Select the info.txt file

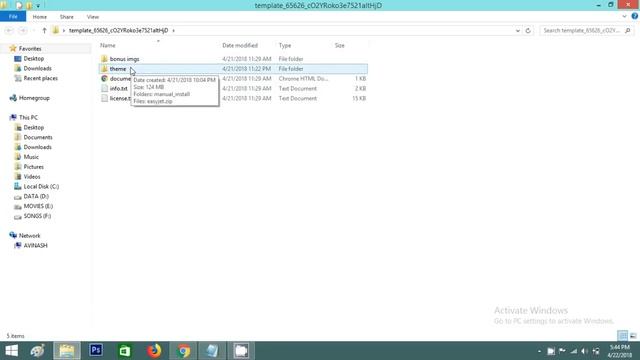(118, 89)
